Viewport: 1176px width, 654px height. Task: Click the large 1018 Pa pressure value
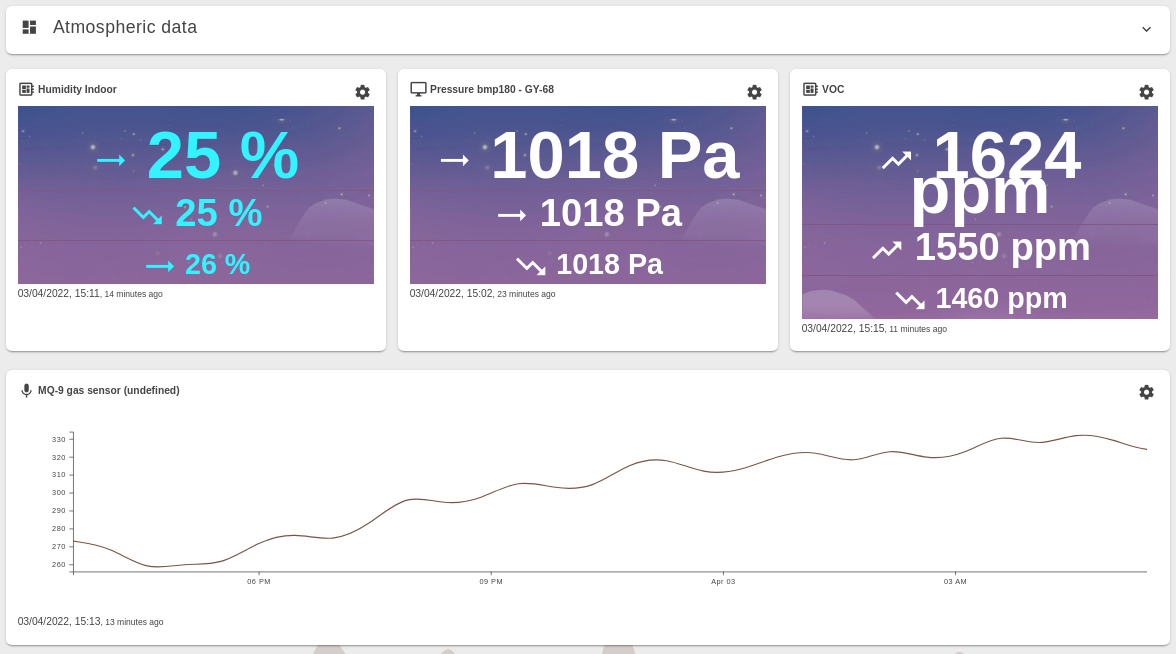pyautogui.click(x=616, y=156)
